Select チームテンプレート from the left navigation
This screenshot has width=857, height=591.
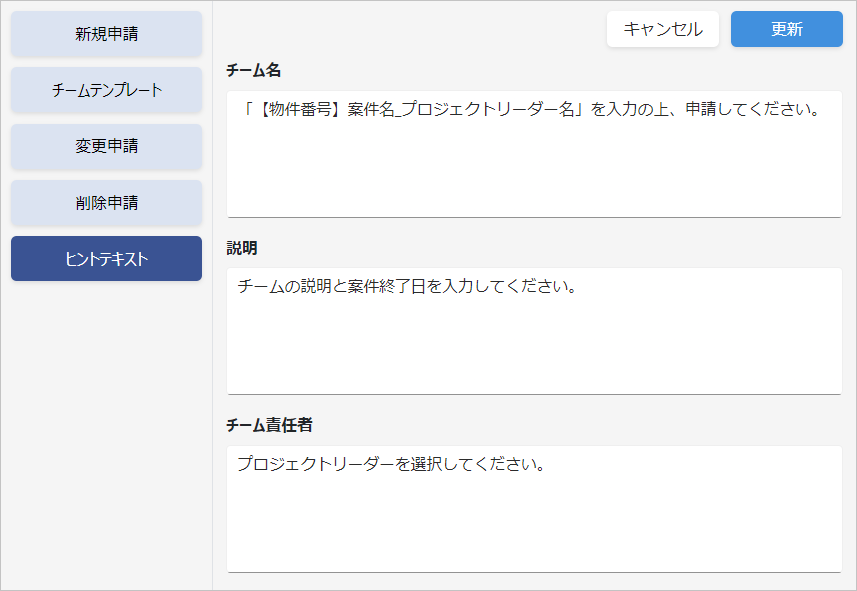[x=106, y=90]
